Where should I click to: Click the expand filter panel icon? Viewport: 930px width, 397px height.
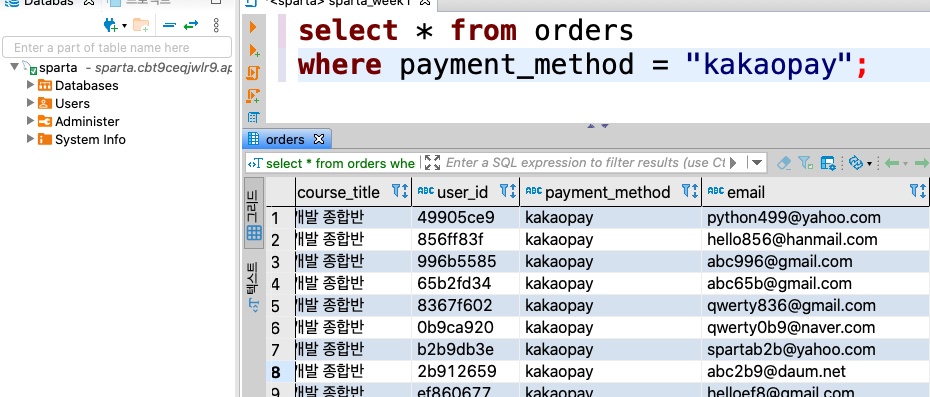coord(432,163)
